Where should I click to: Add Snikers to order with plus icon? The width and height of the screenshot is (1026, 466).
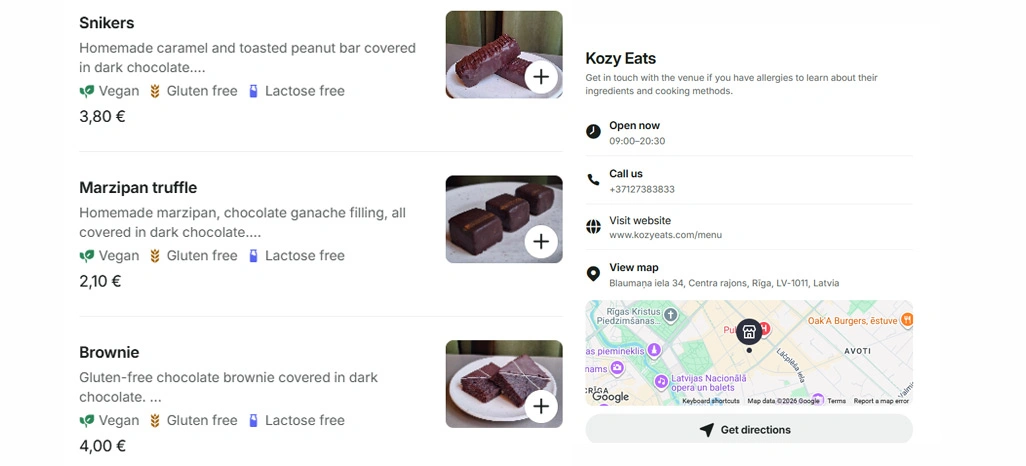click(x=540, y=77)
